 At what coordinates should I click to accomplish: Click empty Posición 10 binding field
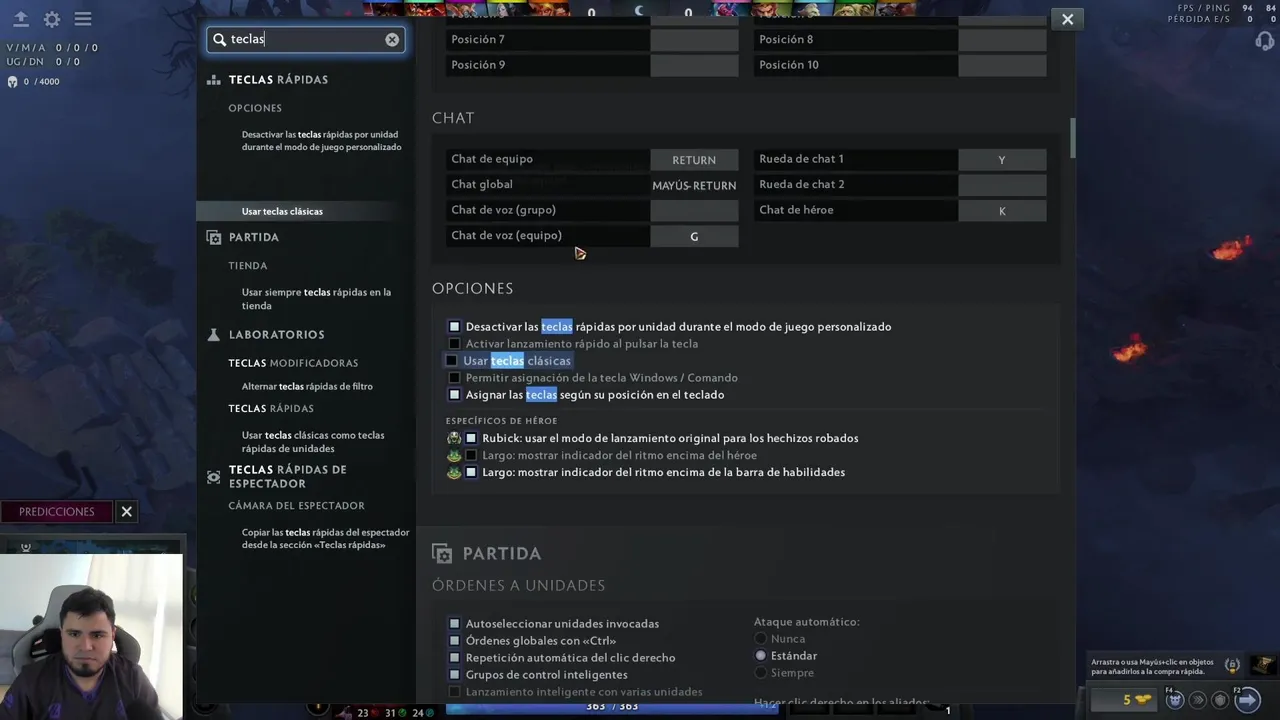click(1002, 65)
